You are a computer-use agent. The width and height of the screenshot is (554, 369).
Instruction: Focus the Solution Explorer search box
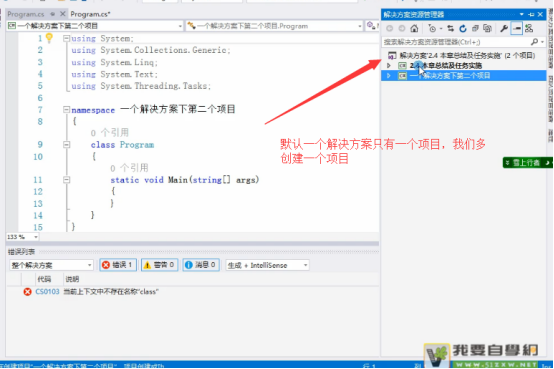click(x=456, y=42)
